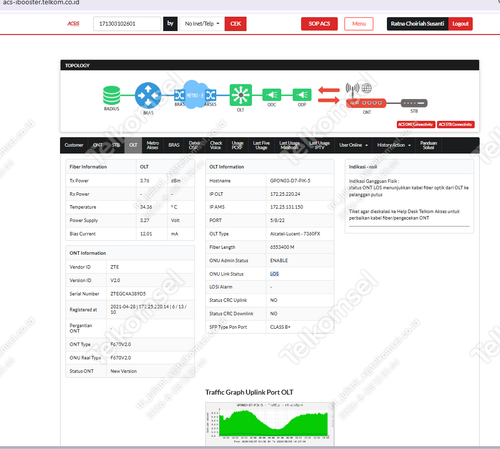Click the Status ONT New Version value
Viewport: 500px width, 449px height.
124,371
